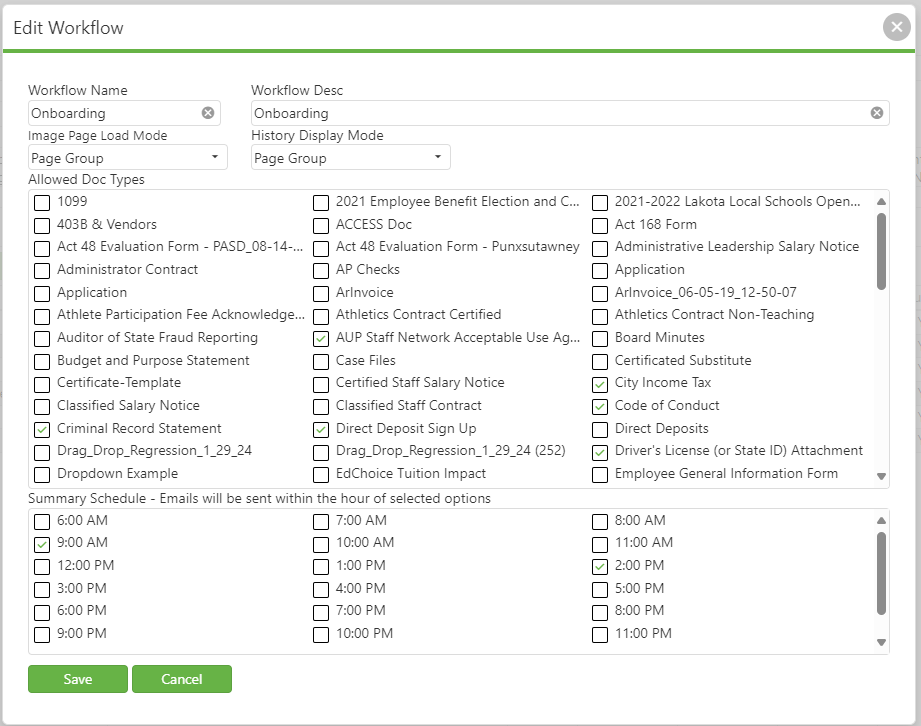
Task: Check 2021-2022 Lakota Local Schools checkbox
Action: (x=600, y=203)
